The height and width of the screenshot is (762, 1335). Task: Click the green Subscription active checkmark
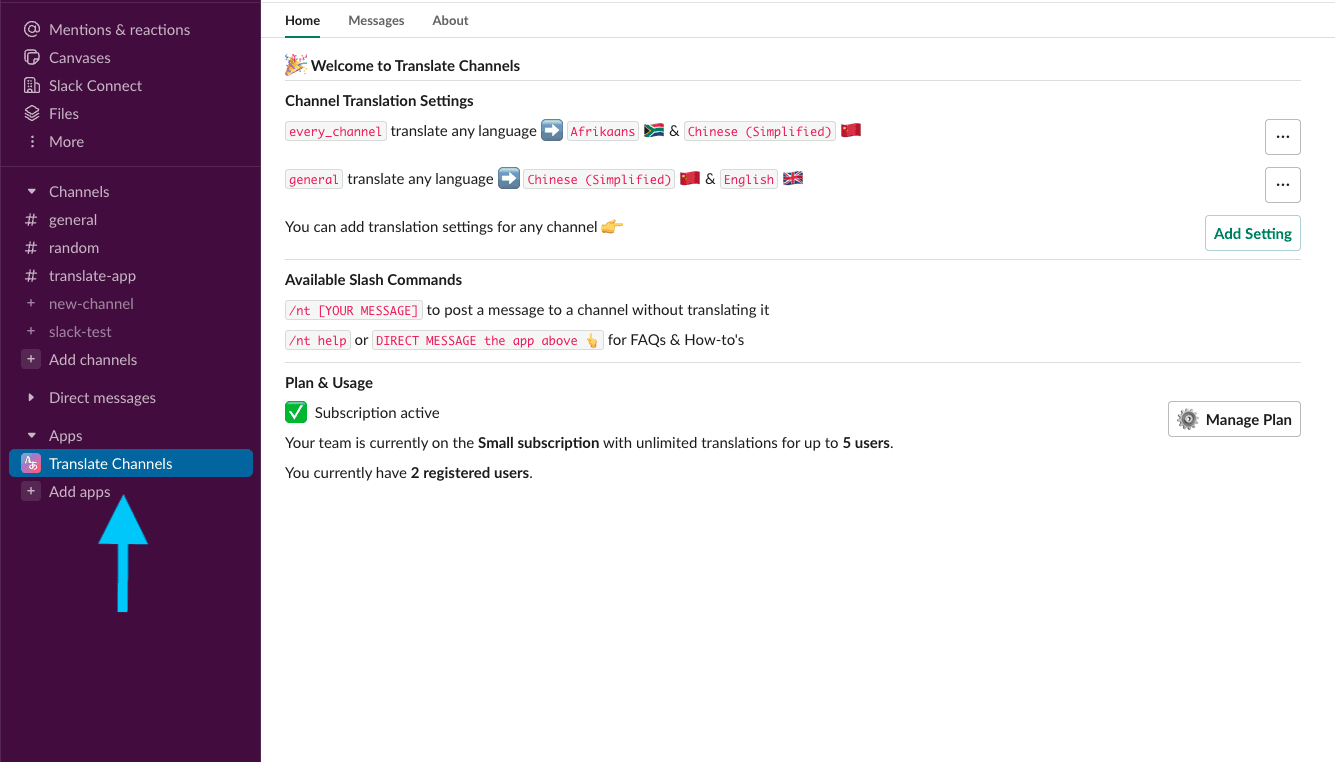[296, 413]
